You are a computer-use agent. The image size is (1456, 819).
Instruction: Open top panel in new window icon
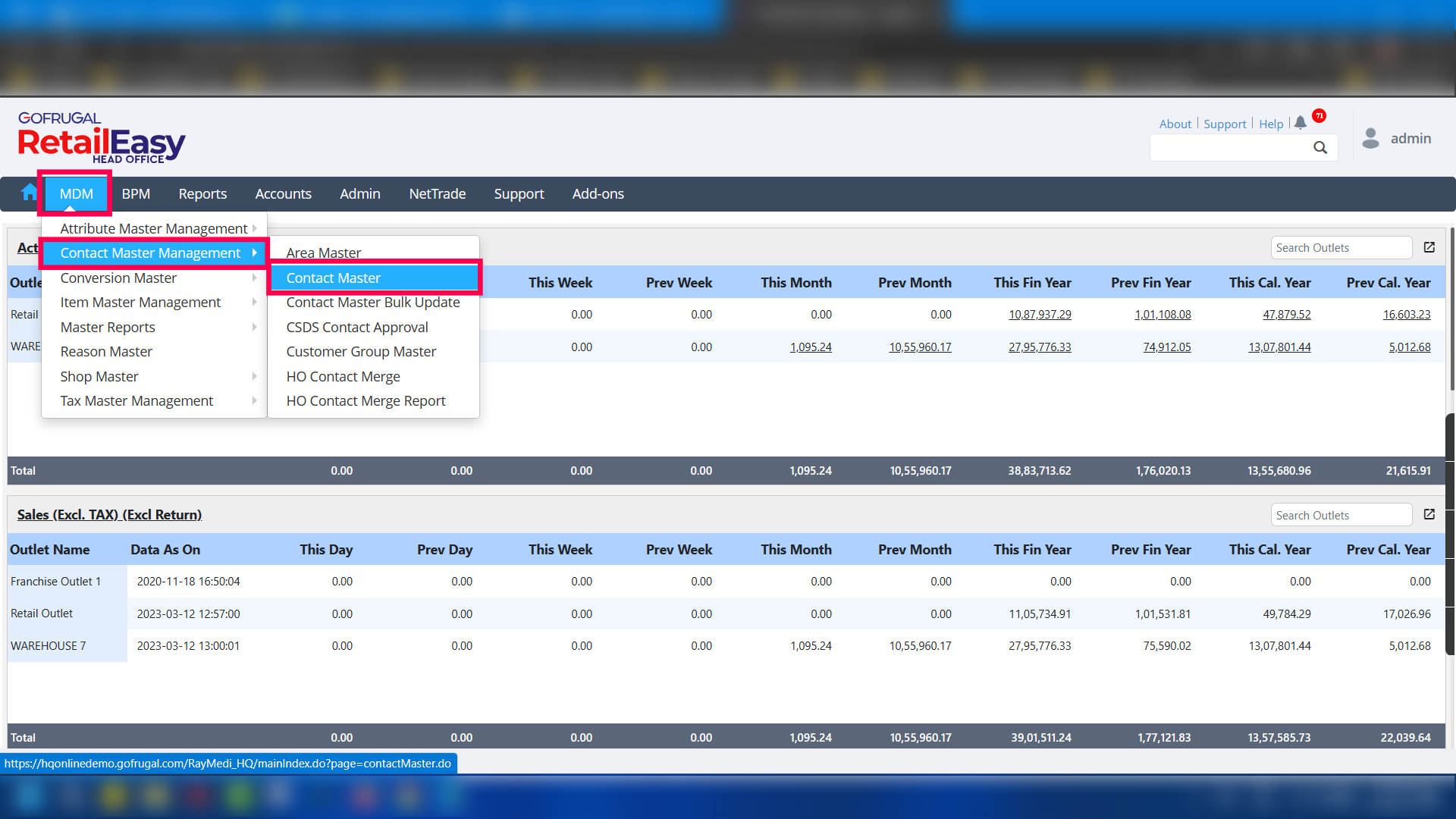pyautogui.click(x=1429, y=247)
